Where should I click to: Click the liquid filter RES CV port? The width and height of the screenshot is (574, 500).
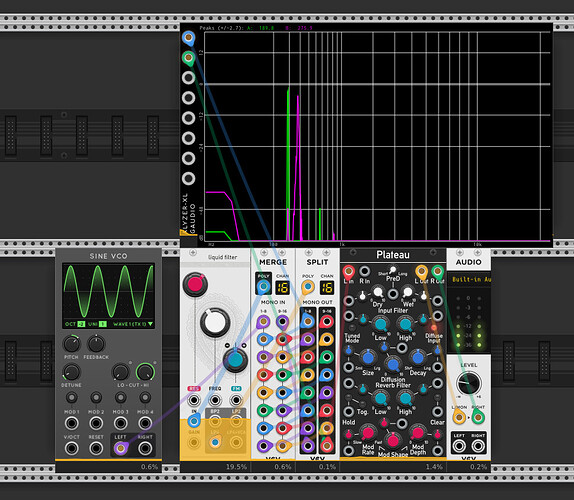coord(194,400)
